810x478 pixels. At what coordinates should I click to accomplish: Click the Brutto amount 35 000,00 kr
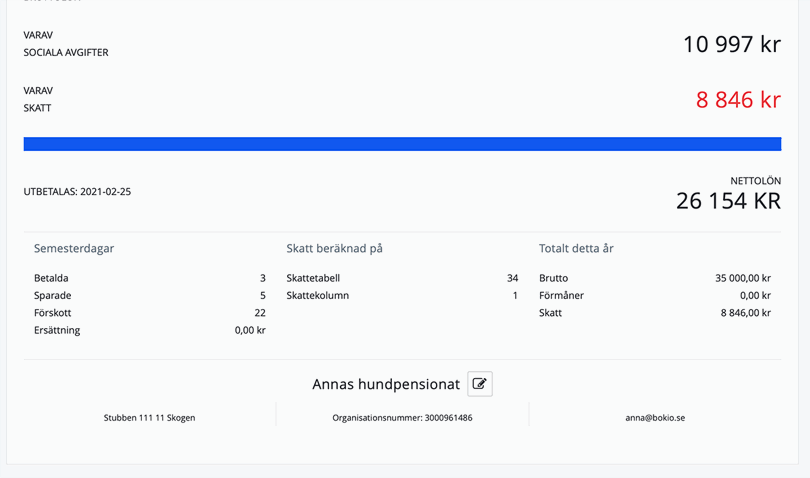(x=742, y=278)
